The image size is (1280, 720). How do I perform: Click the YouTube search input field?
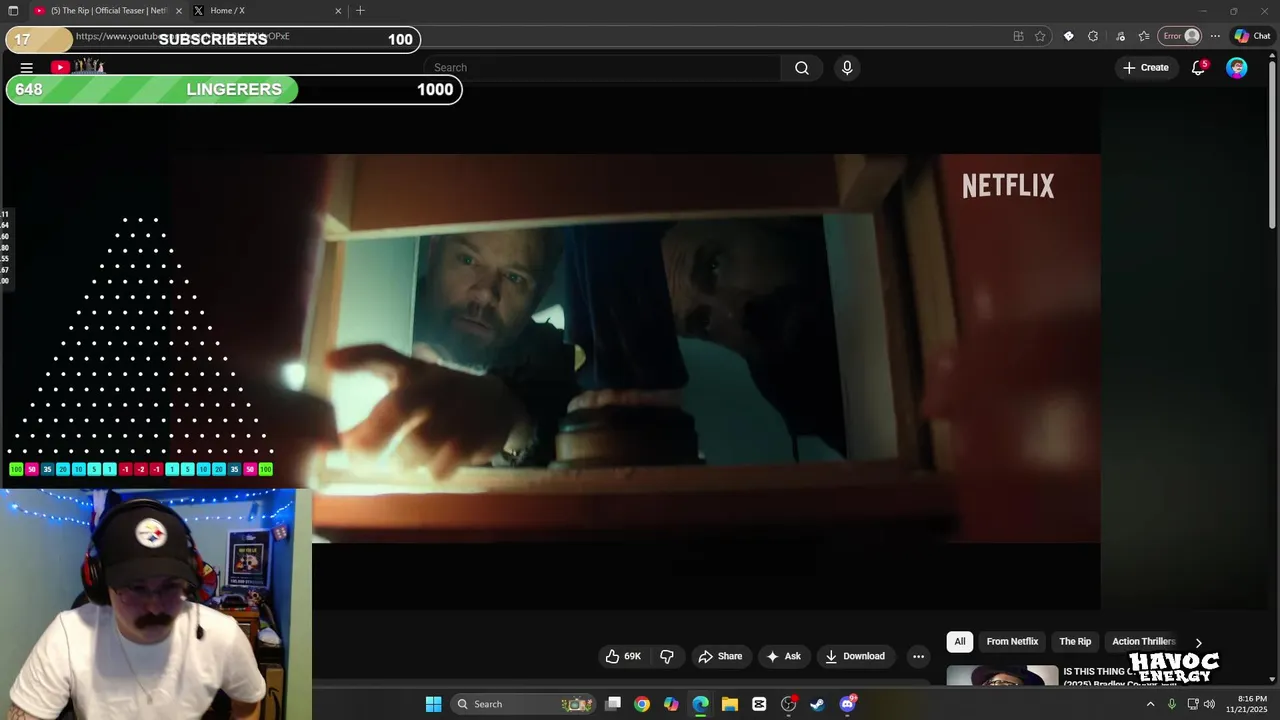pyautogui.click(x=602, y=68)
